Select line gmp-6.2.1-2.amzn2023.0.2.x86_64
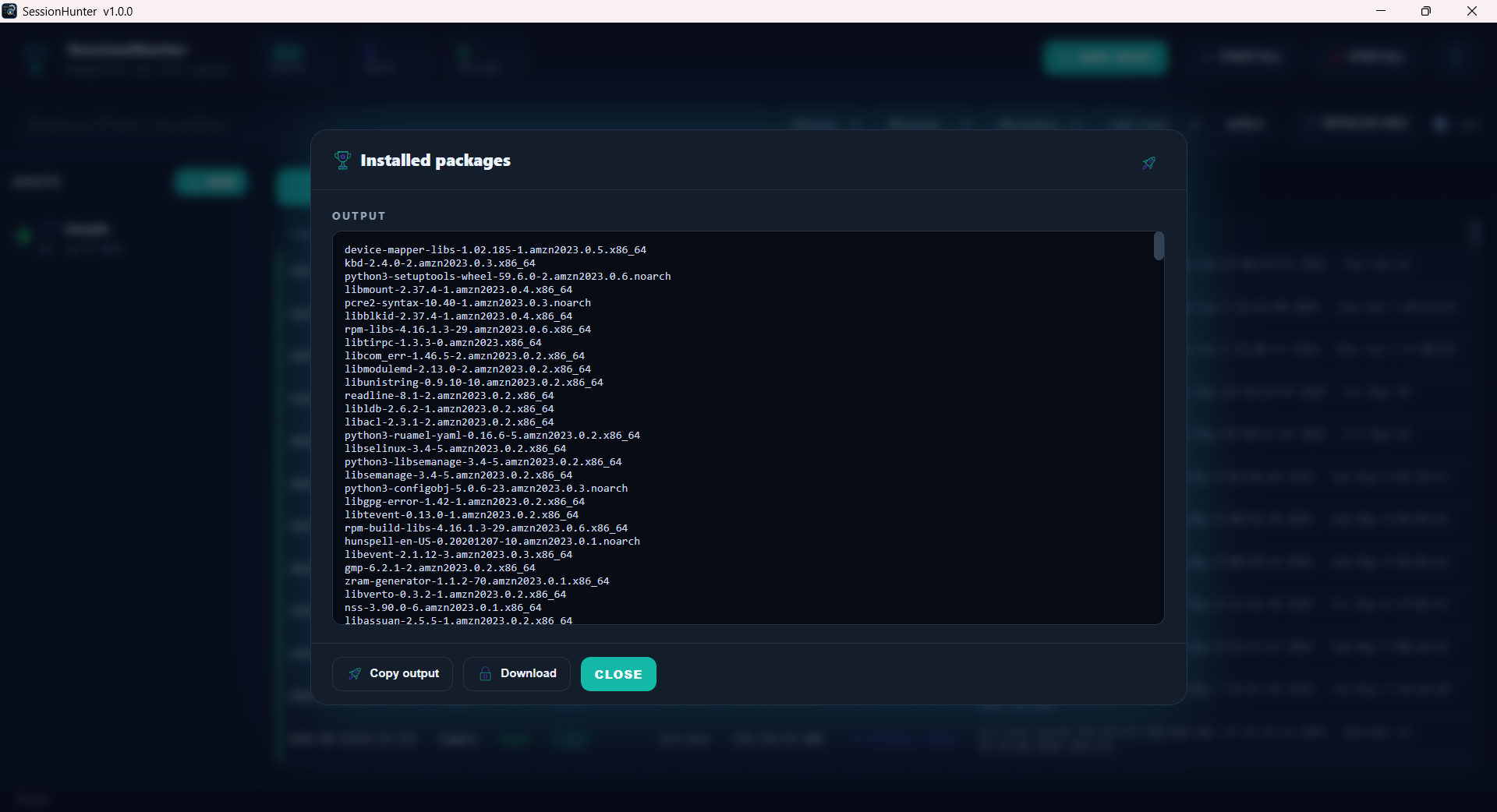This screenshot has height=812, width=1497. coord(440,568)
